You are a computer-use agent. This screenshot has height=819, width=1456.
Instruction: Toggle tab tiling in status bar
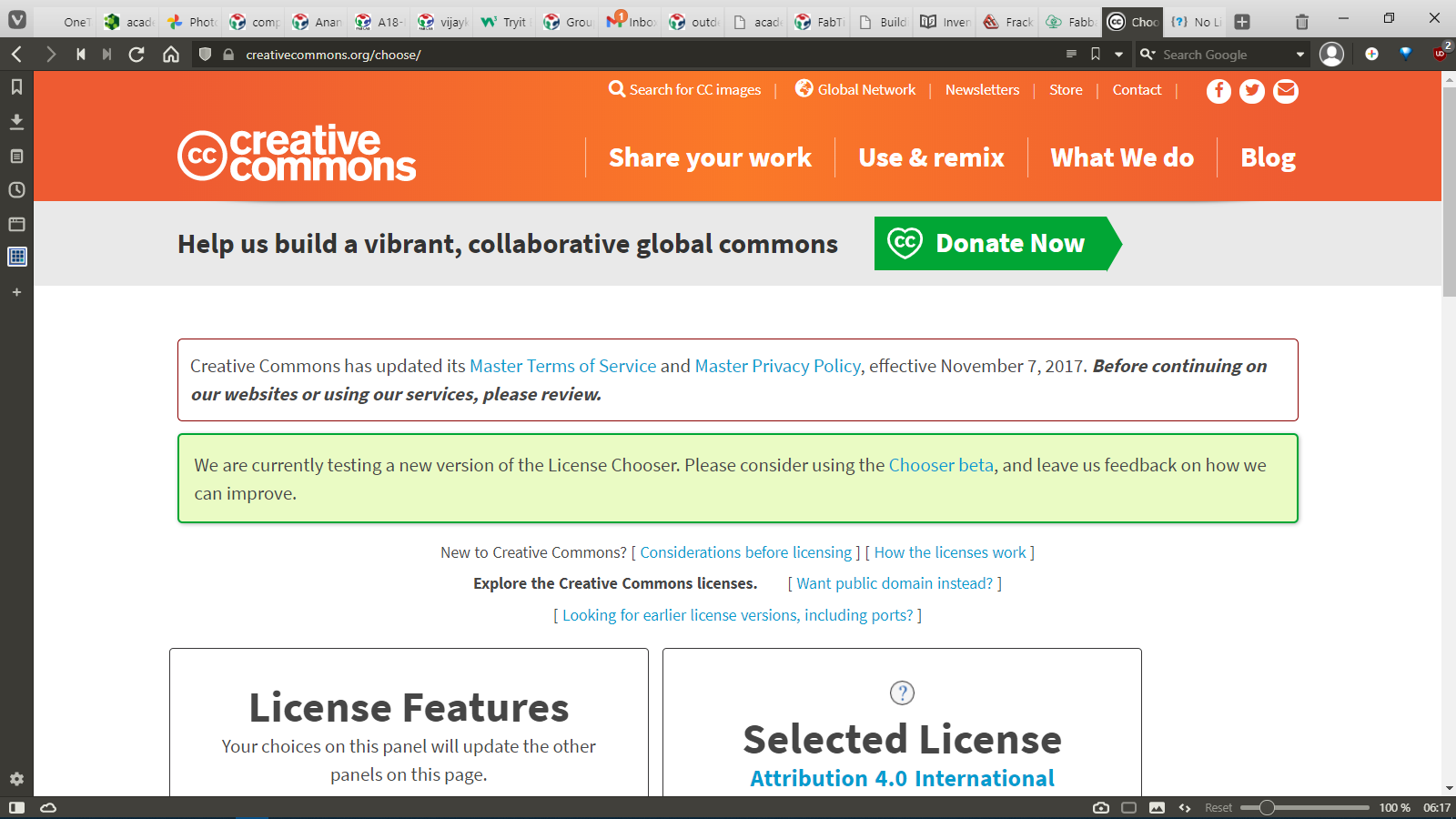pos(1129,807)
